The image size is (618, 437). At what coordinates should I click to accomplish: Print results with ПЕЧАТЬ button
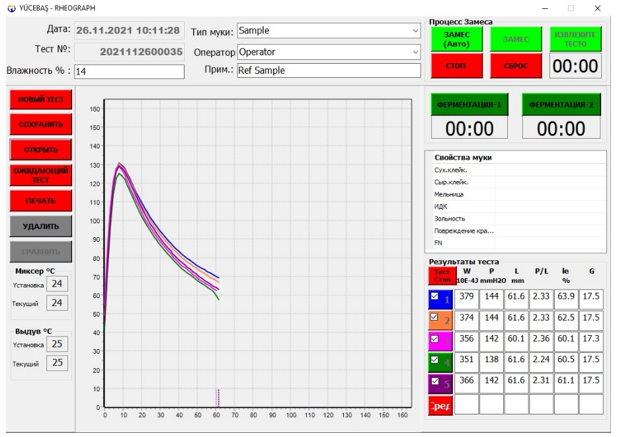[41, 201]
